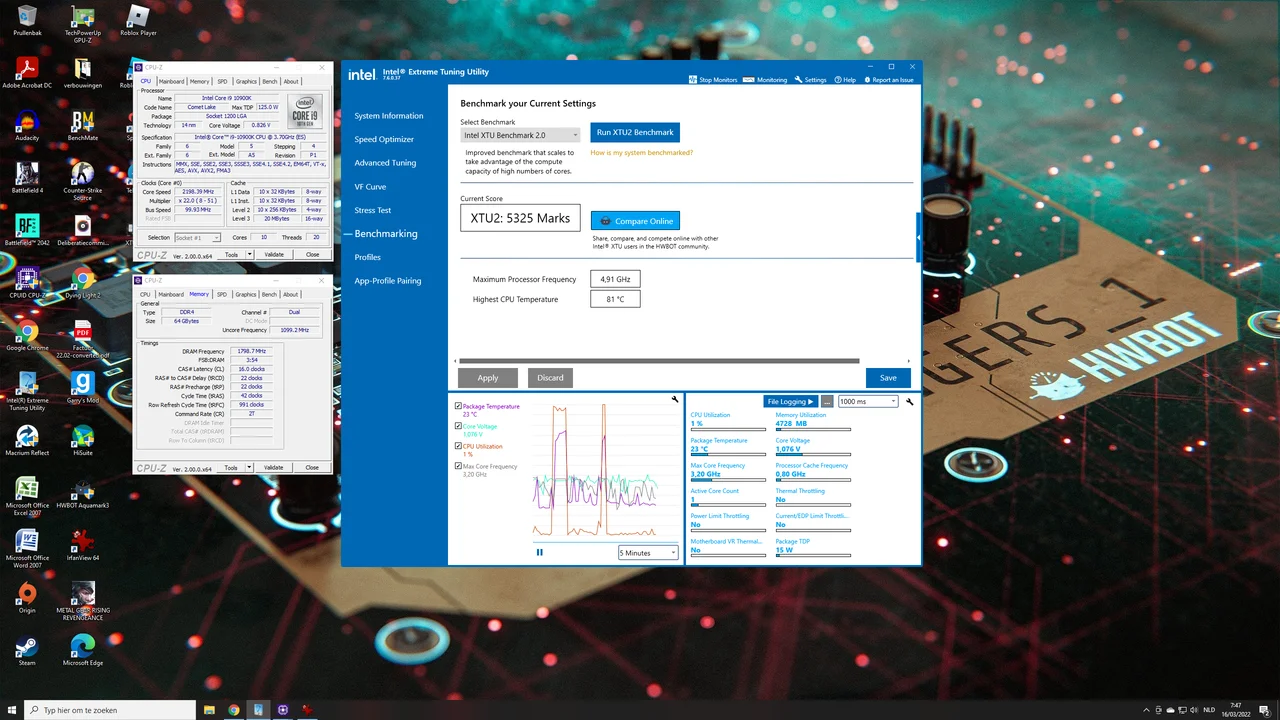1280x720 pixels.
Task: Open XTU Settings from the header
Action: [811, 80]
